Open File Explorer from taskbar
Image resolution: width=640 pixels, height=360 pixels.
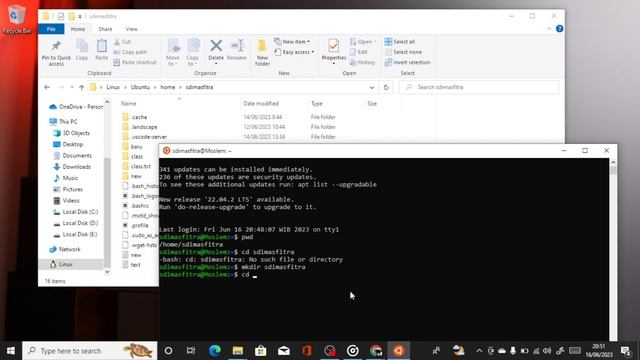click(238, 350)
